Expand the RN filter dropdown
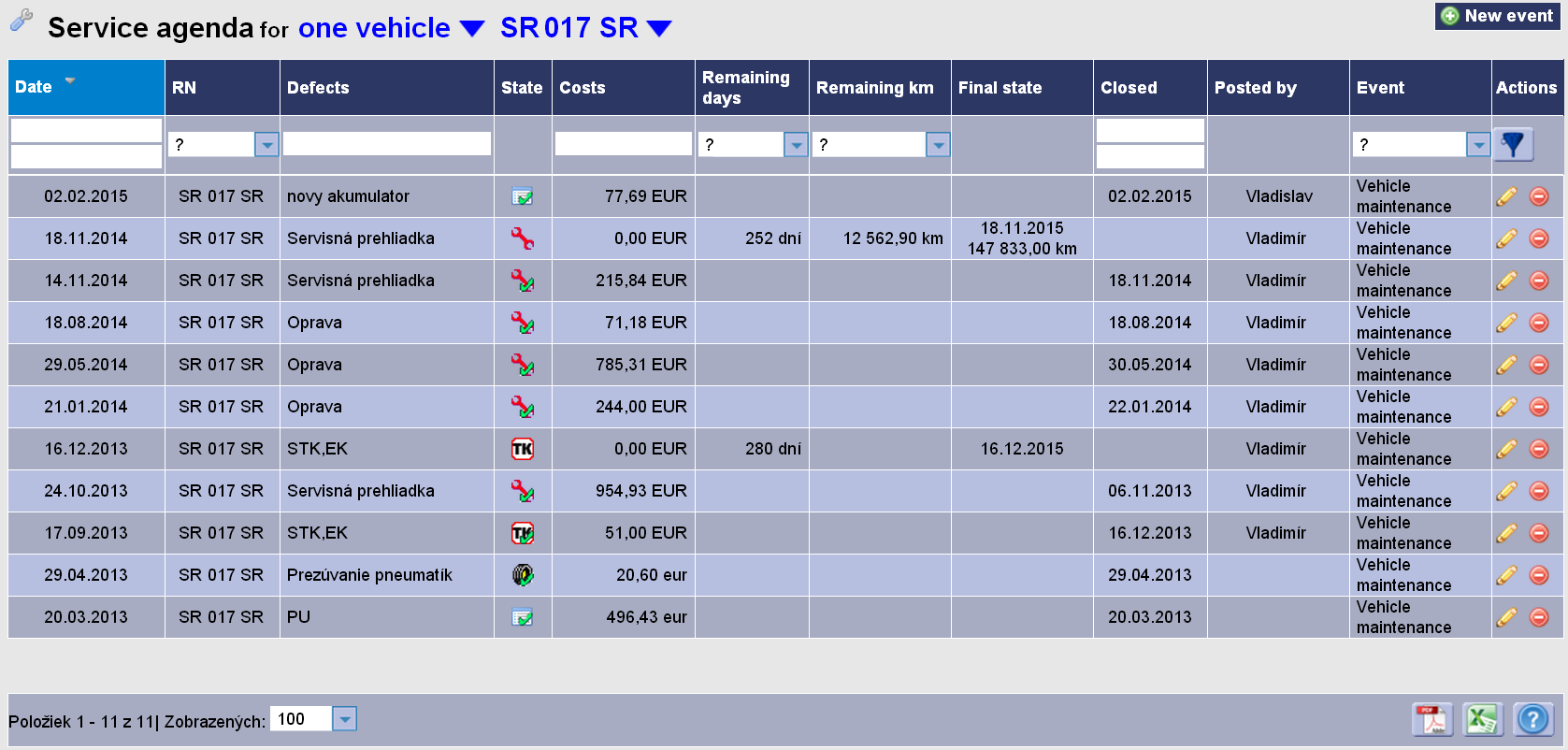 pyautogui.click(x=267, y=144)
